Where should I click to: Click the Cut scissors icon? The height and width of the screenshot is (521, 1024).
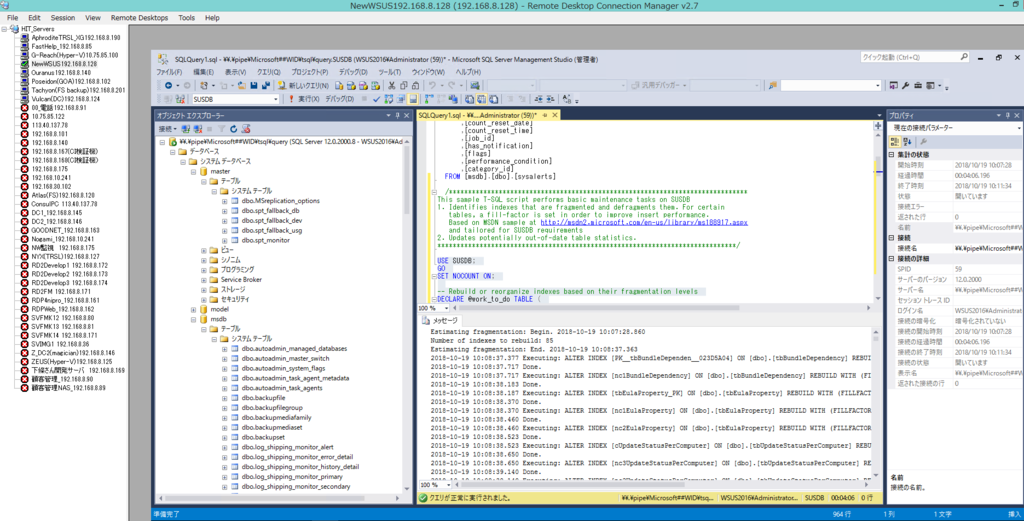click(x=391, y=86)
